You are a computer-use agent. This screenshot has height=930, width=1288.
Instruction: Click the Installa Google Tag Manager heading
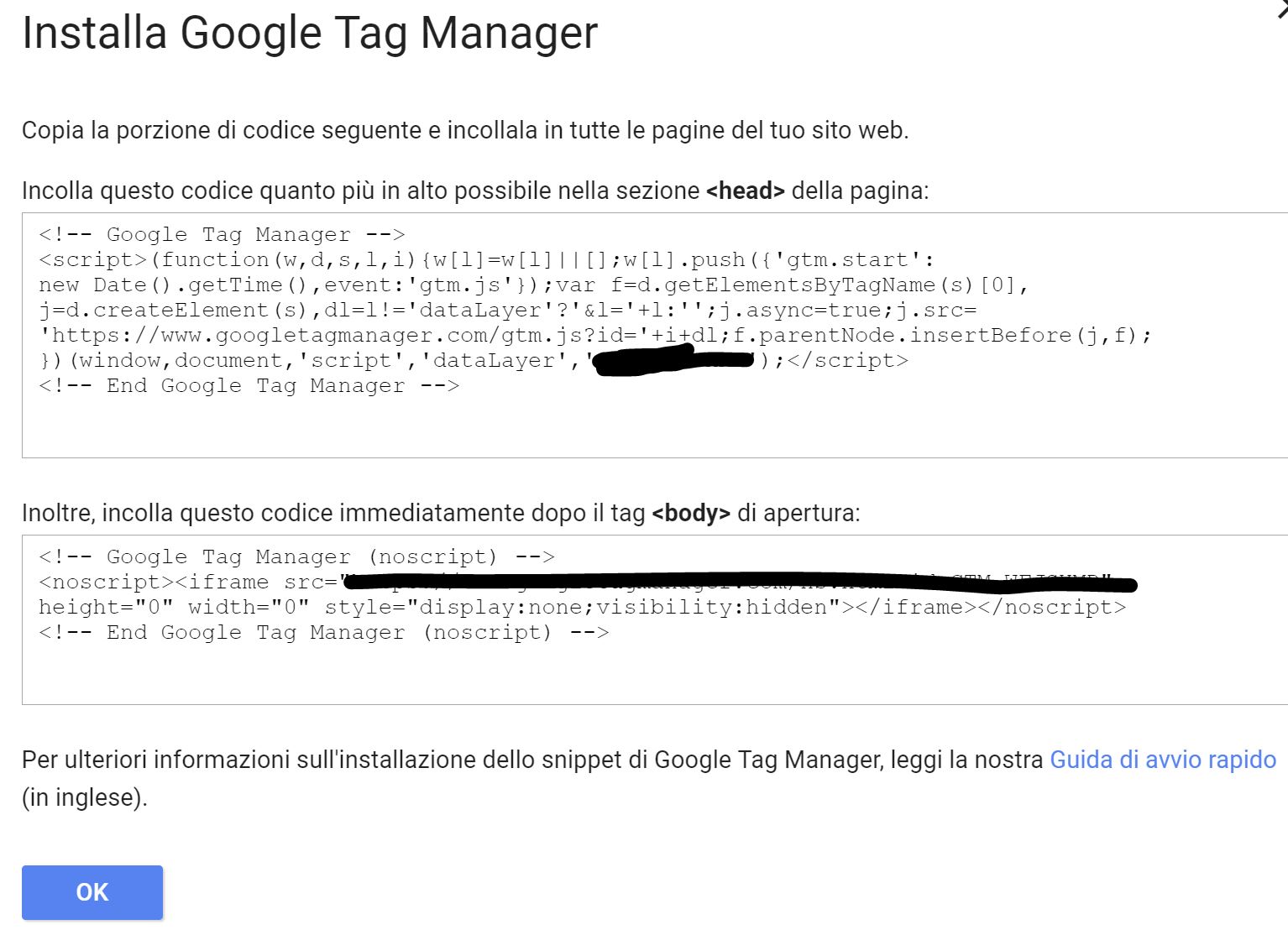click(310, 34)
